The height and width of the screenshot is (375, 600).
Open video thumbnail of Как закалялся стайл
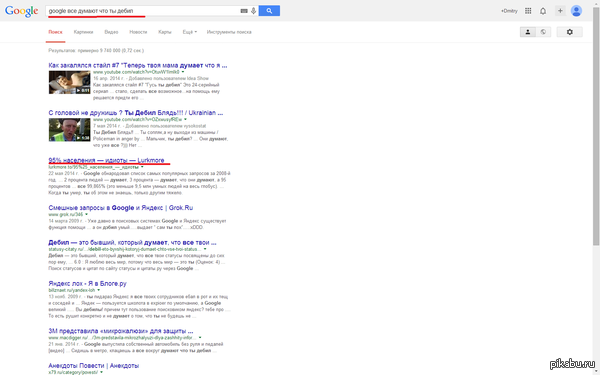pyautogui.click(x=69, y=82)
